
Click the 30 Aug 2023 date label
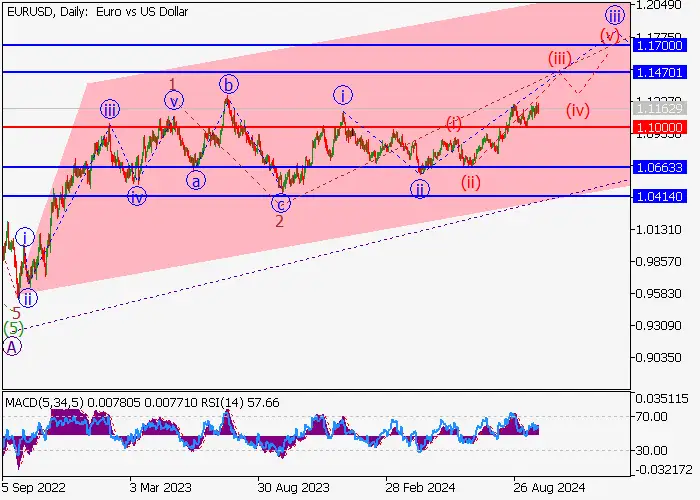(294, 488)
